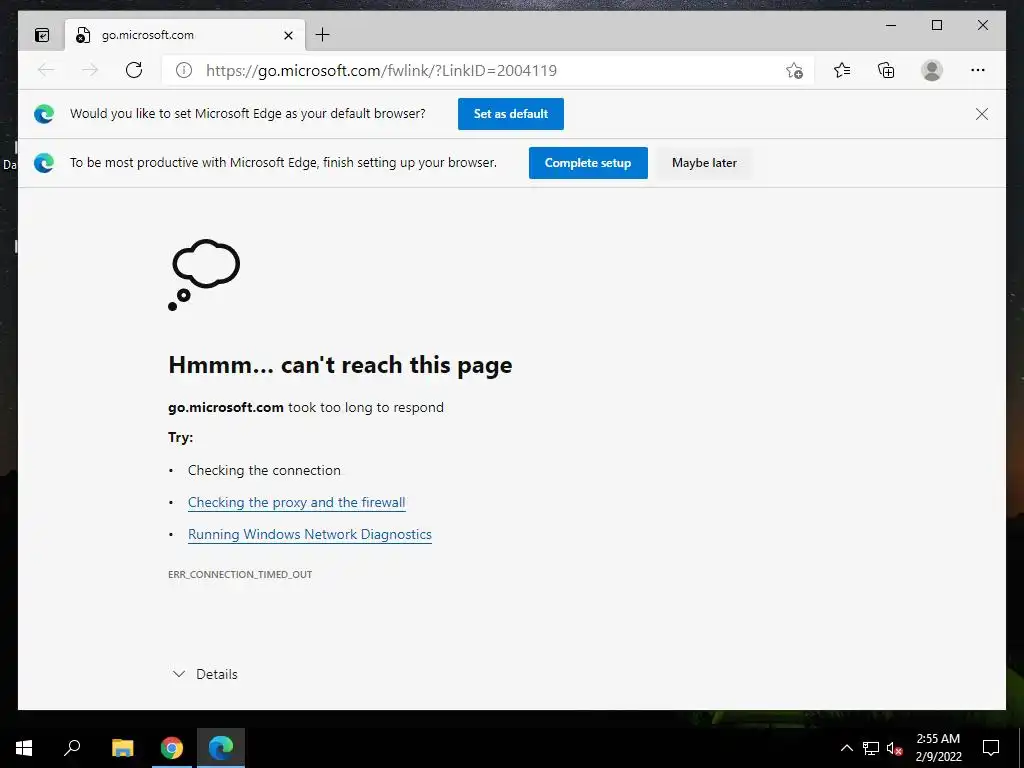The height and width of the screenshot is (768, 1024).
Task: Open Checking the proxy and the firewall link
Action: click(296, 502)
